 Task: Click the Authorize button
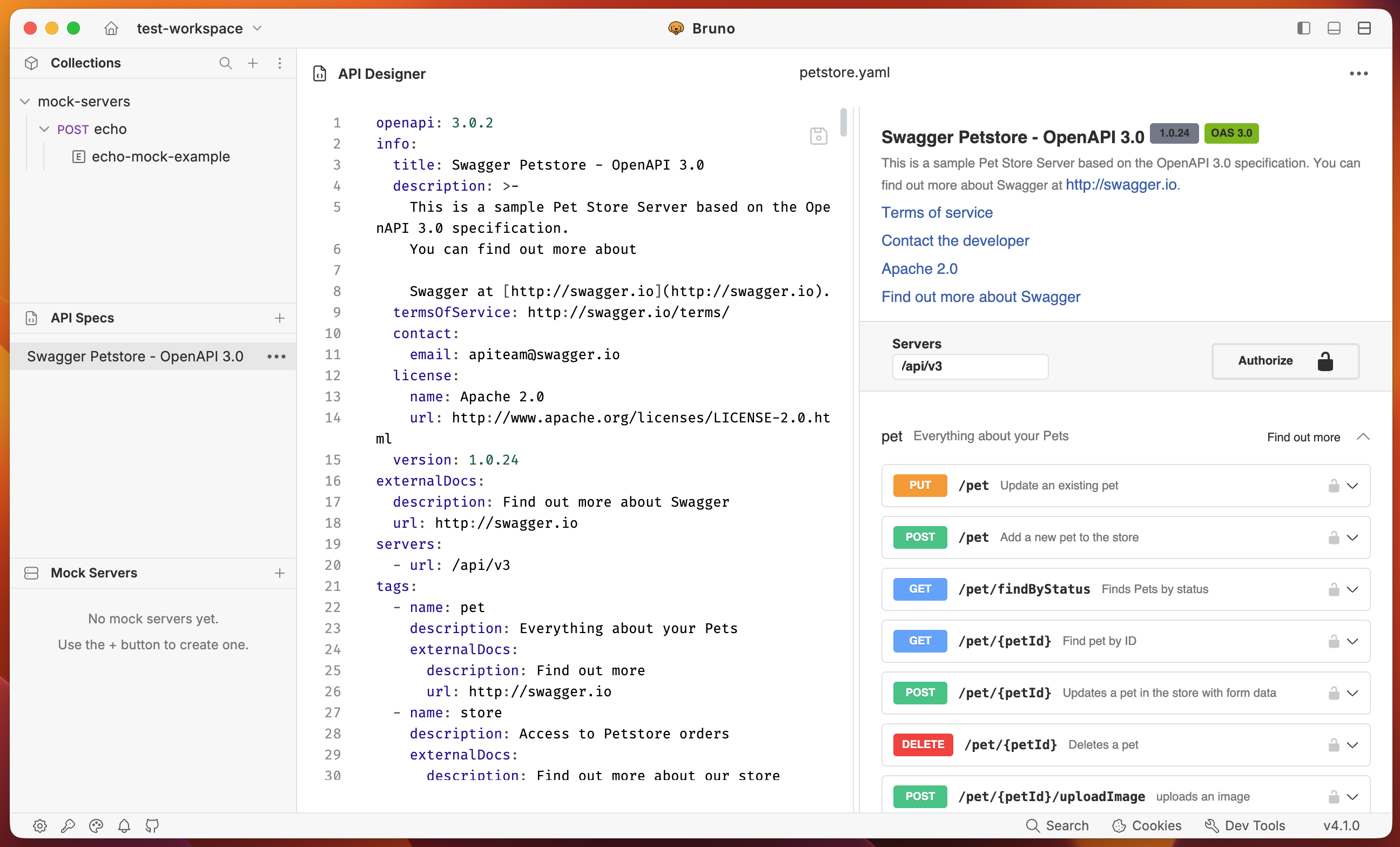(x=1284, y=361)
